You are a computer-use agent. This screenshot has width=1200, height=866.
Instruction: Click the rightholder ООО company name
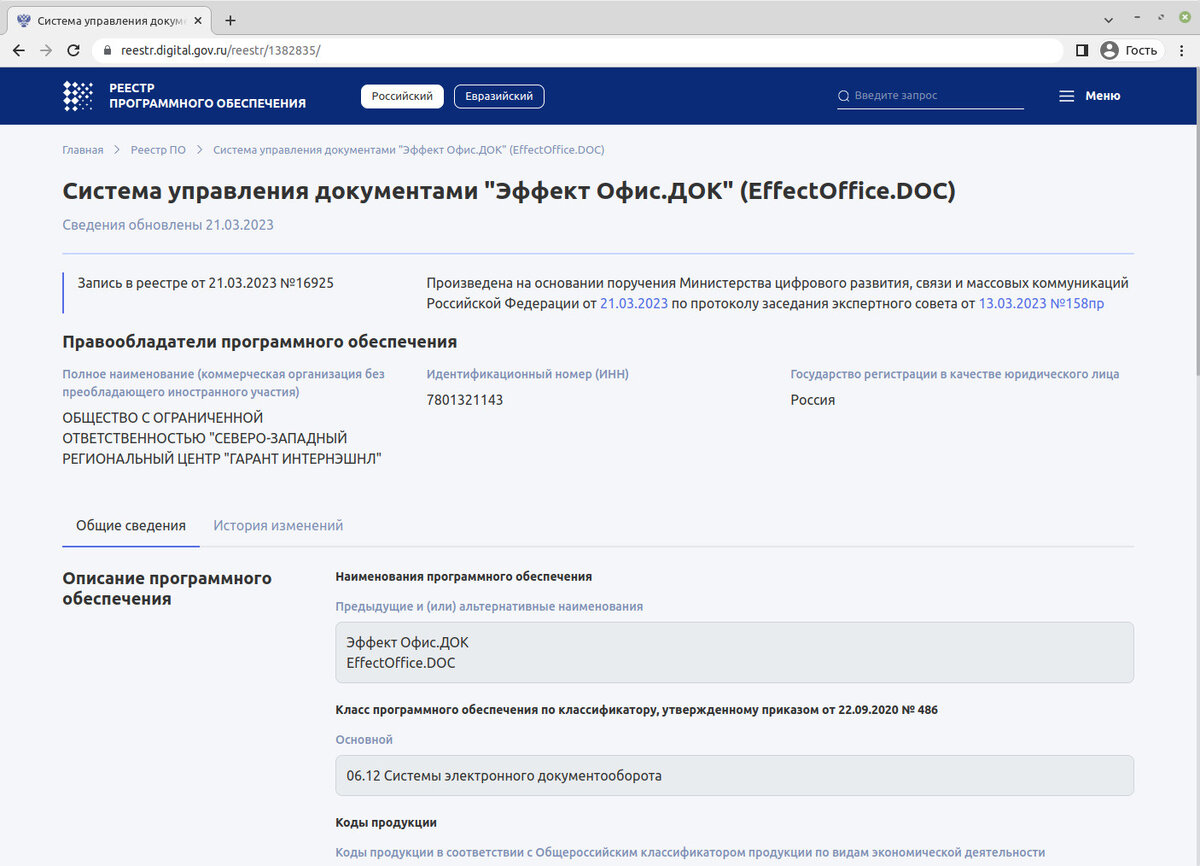point(222,438)
